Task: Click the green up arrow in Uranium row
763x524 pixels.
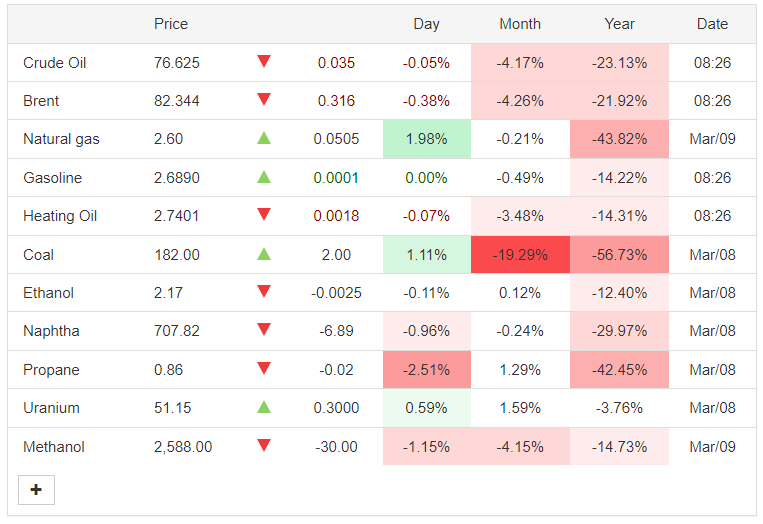Action: point(264,406)
